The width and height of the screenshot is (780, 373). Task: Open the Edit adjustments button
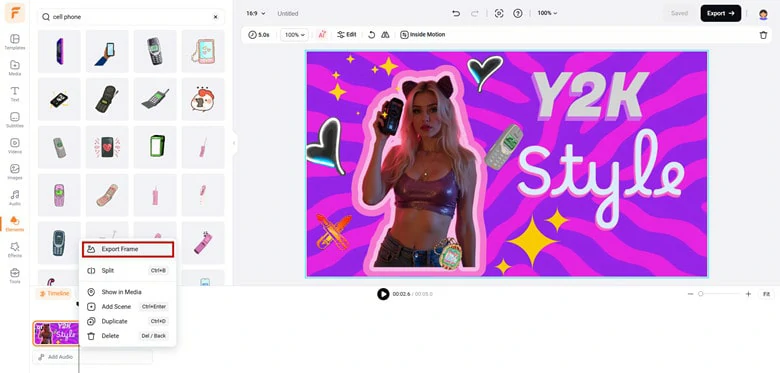(x=347, y=35)
